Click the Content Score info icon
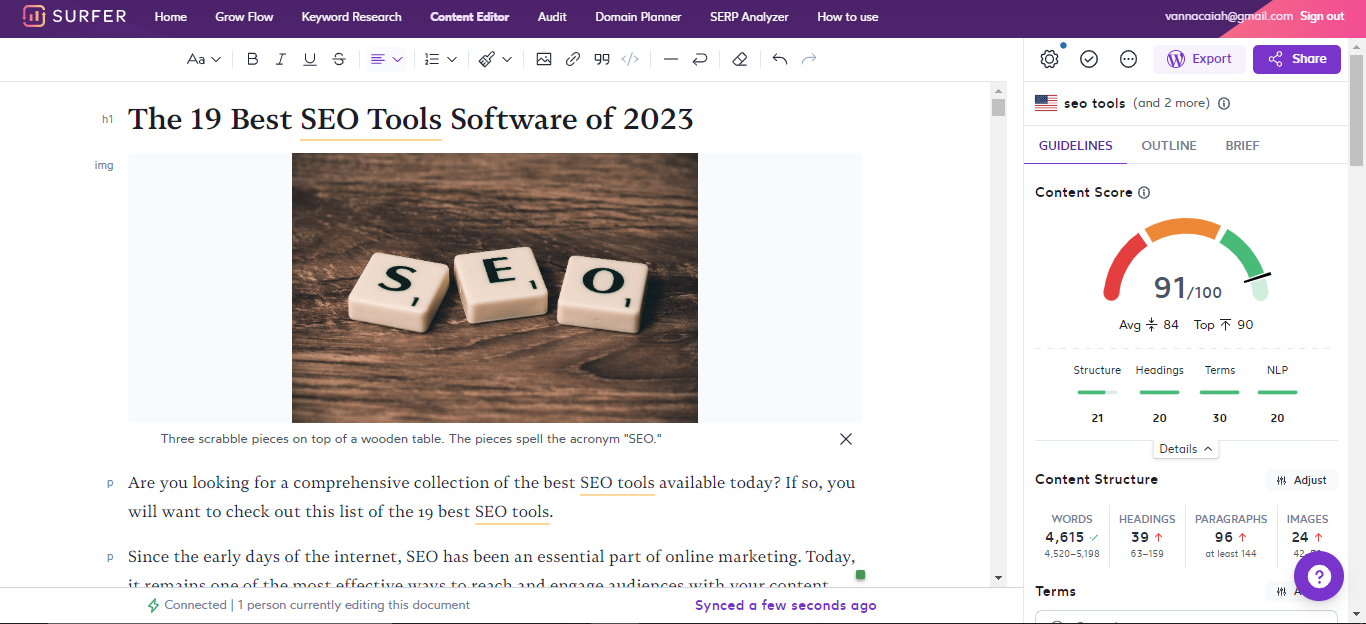This screenshot has width=1366, height=624. coord(1144,192)
